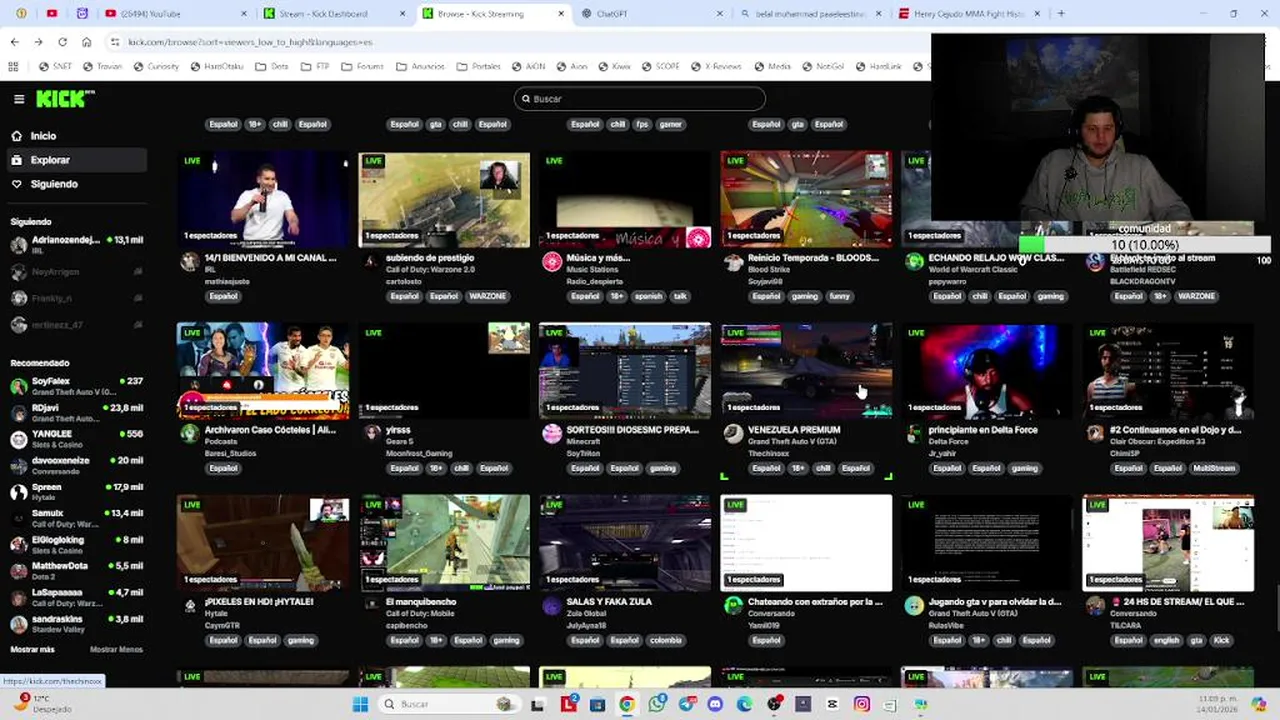Open Siguiendo in the sidebar

54,184
